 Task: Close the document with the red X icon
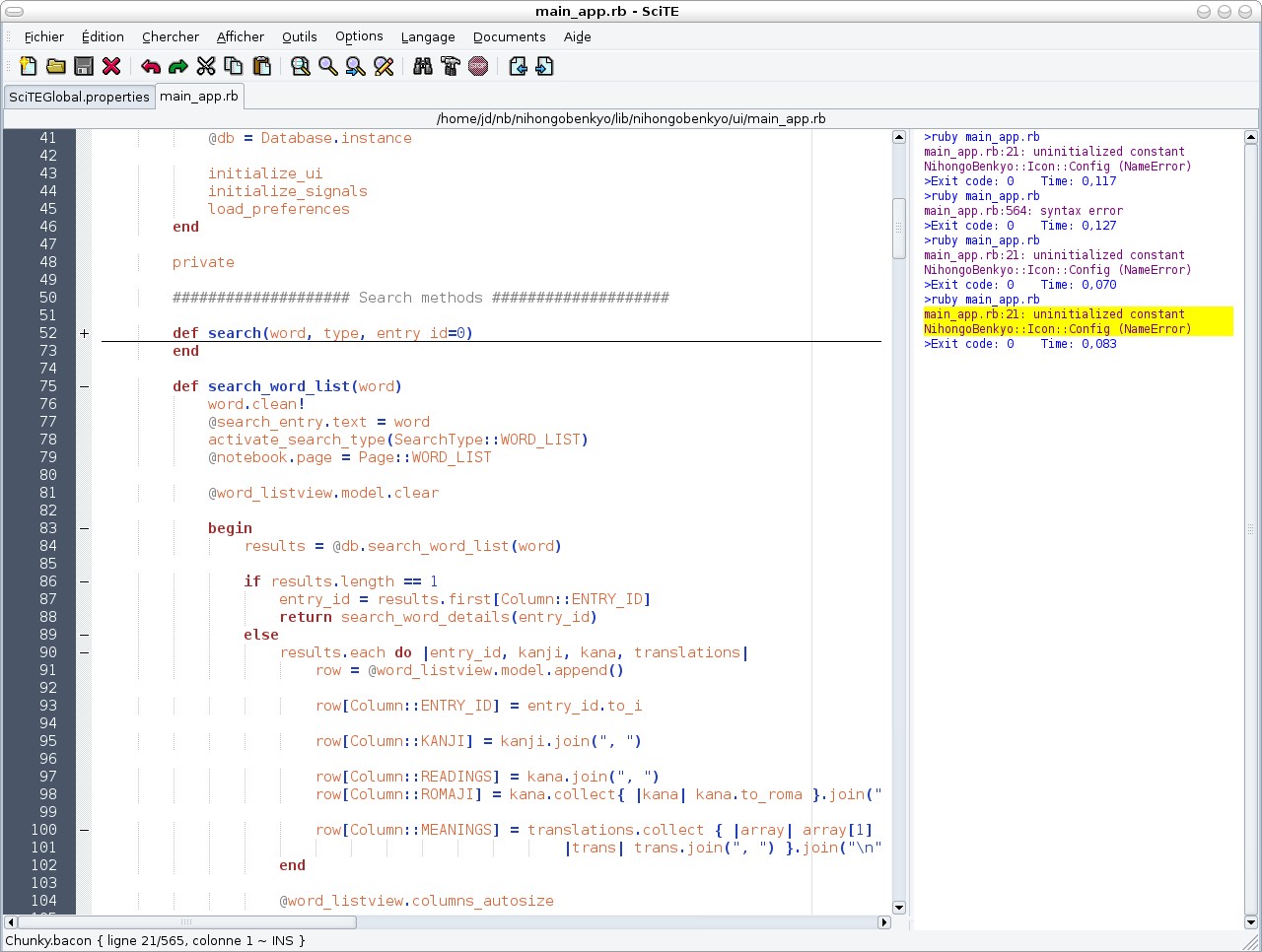tap(111, 66)
